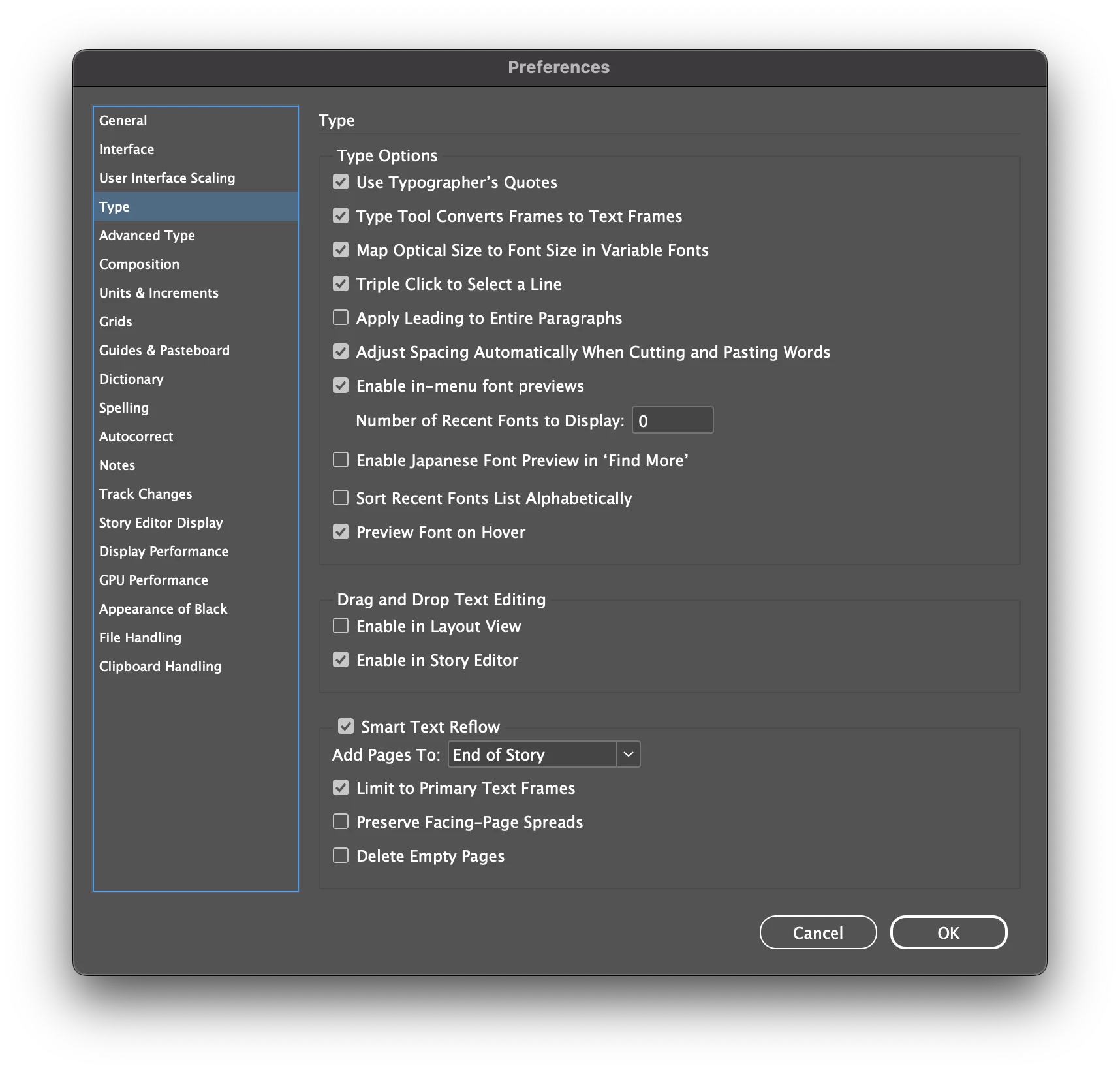Disable Triple Click to Select a Line
Viewport: 1120px width, 1072px height.
point(341,284)
